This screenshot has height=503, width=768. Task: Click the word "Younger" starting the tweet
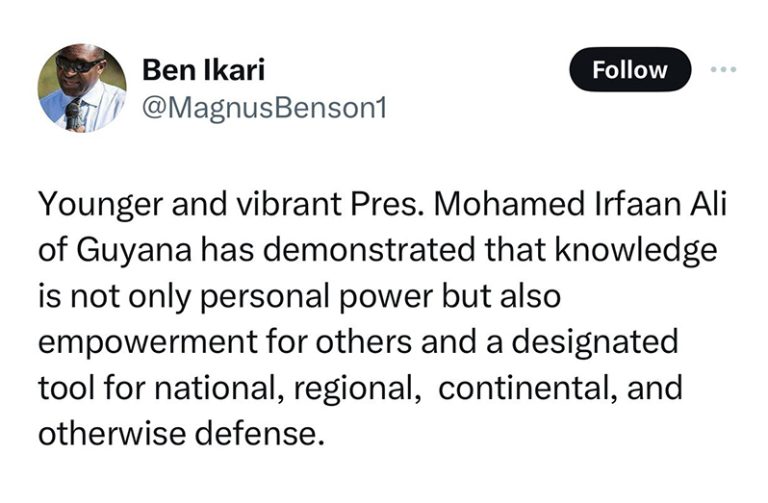(100, 205)
